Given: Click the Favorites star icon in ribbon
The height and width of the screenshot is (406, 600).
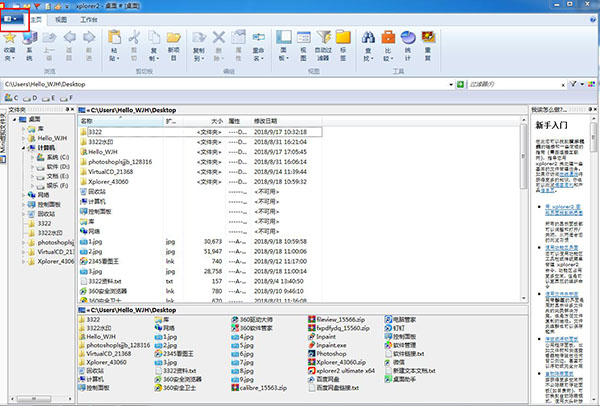Looking at the screenshot, I should click(x=12, y=39).
